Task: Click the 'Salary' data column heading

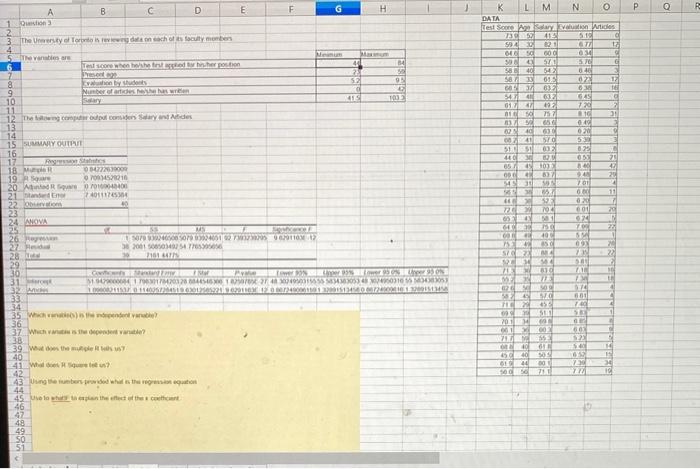Action: coord(545,27)
